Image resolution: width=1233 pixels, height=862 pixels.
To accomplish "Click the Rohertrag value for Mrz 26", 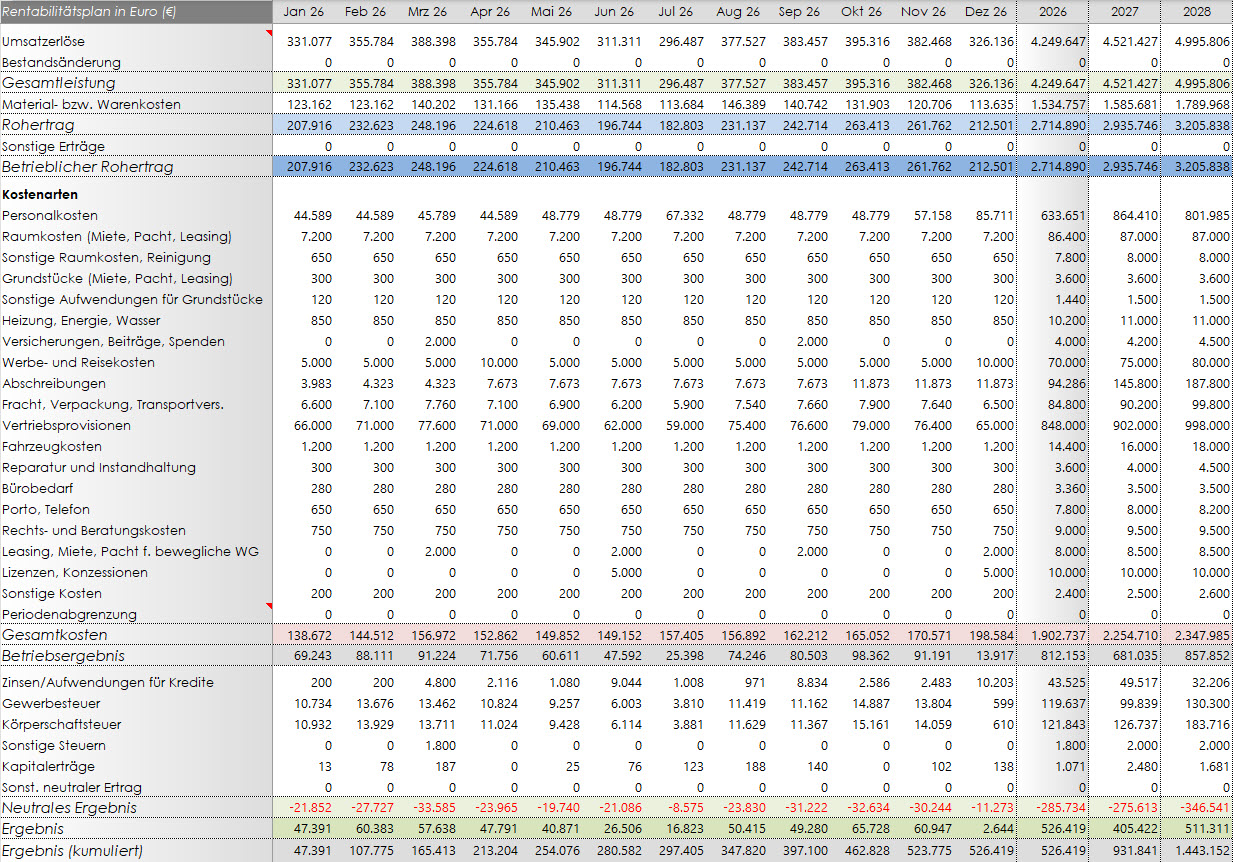I will point(428,125).
